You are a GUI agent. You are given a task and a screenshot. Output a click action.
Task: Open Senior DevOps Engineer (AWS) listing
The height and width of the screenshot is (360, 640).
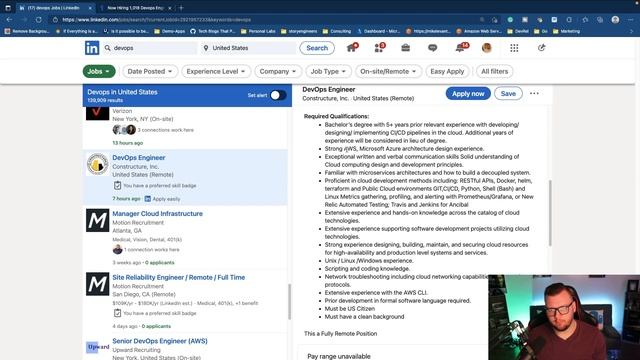click(160, 341)
